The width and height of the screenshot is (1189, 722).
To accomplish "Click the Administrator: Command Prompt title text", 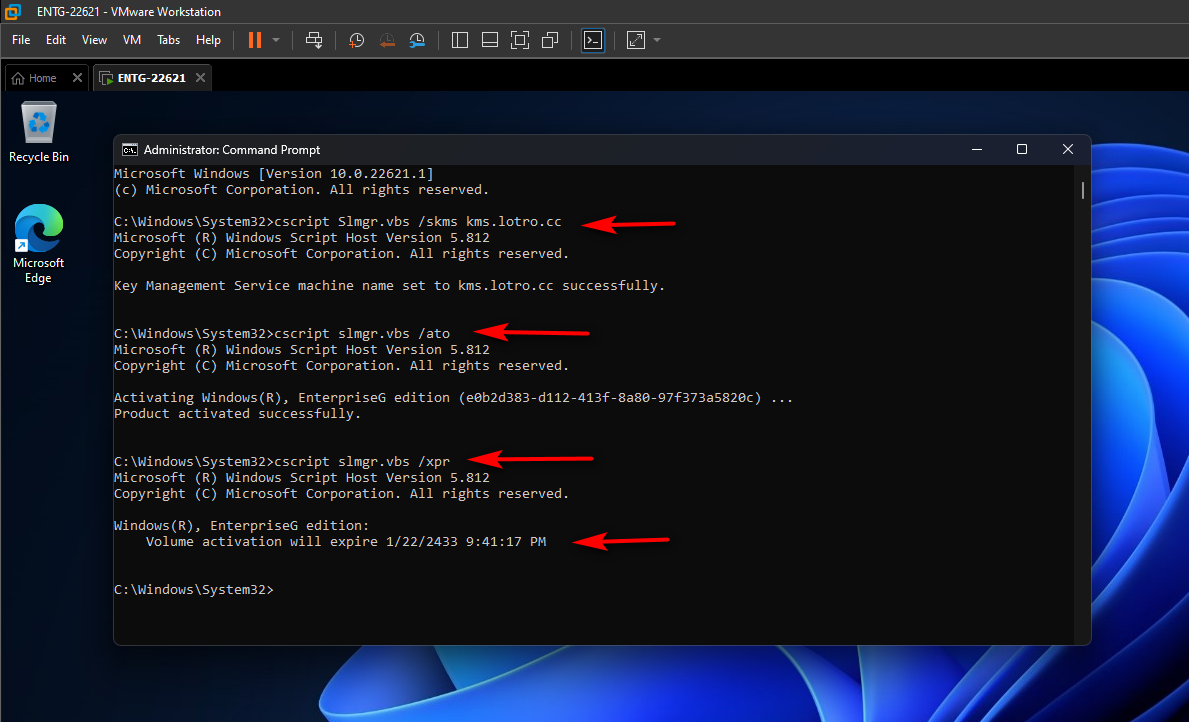I will [x=232, y=149].
